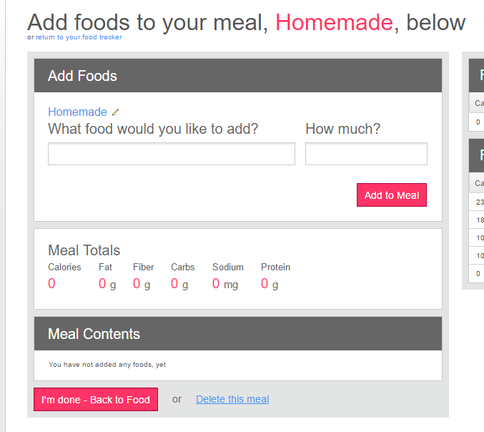The width and height of the screenshot is (484, 432).
Task: Click the Protein total value
Action: [269, 284]
